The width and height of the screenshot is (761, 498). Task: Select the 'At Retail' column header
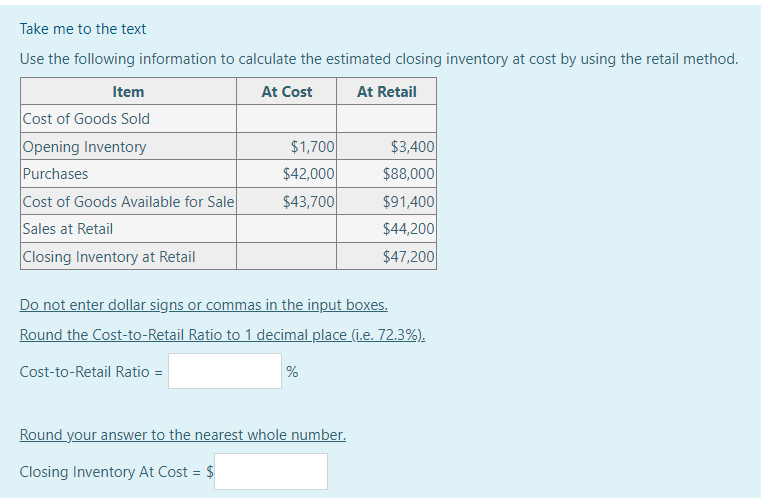coord(386,91)
